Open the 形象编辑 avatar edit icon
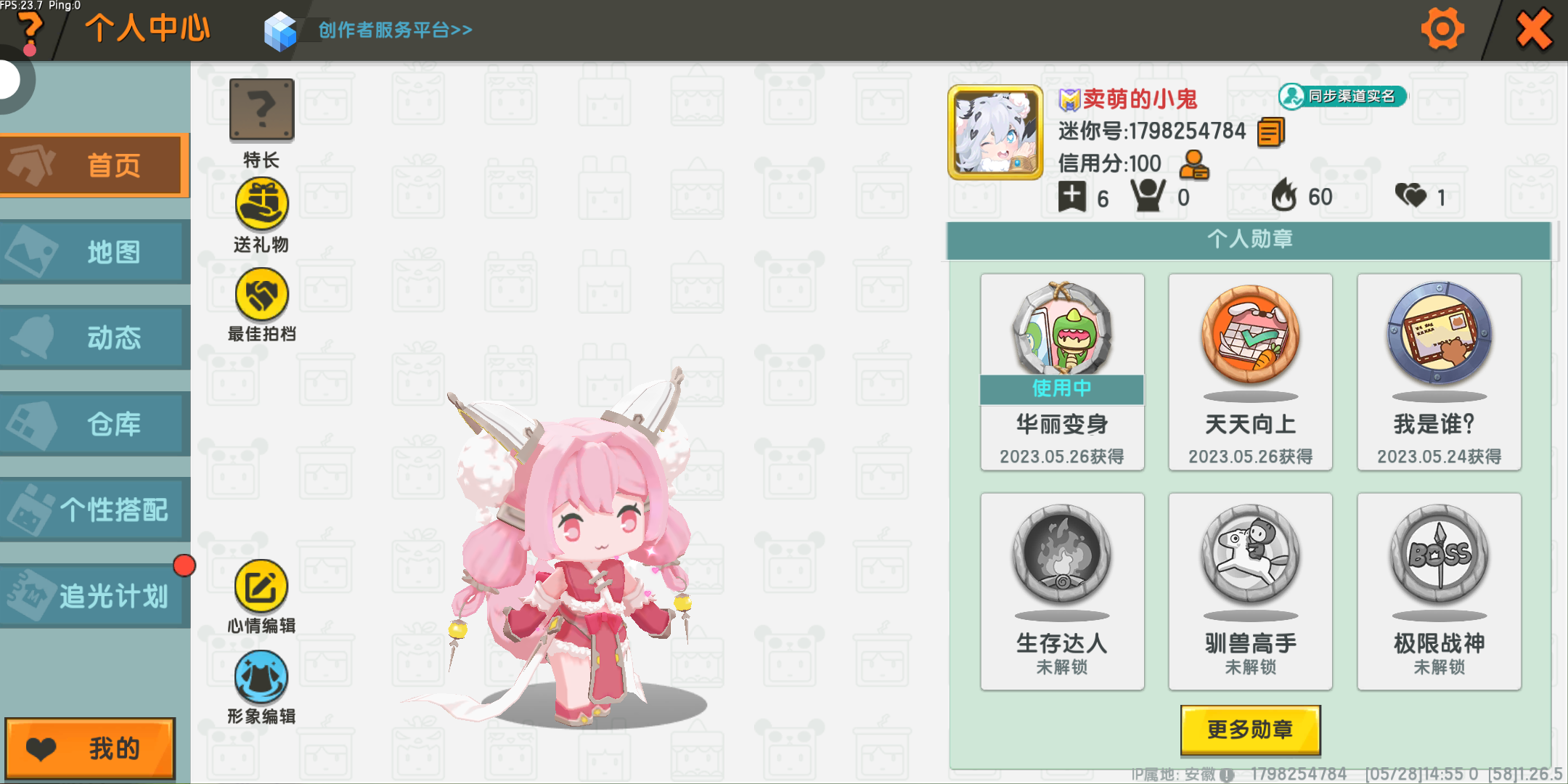The image size is (1568, 784). click(x=261, y=677)
